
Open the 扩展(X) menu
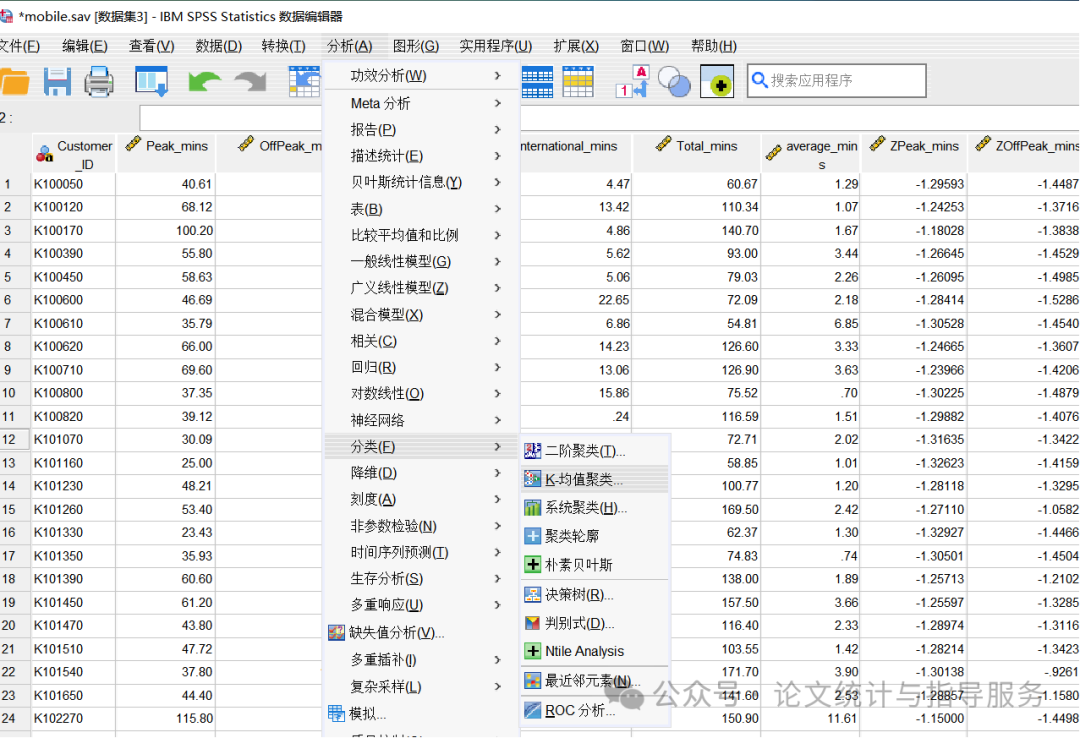tap(577, 46)
